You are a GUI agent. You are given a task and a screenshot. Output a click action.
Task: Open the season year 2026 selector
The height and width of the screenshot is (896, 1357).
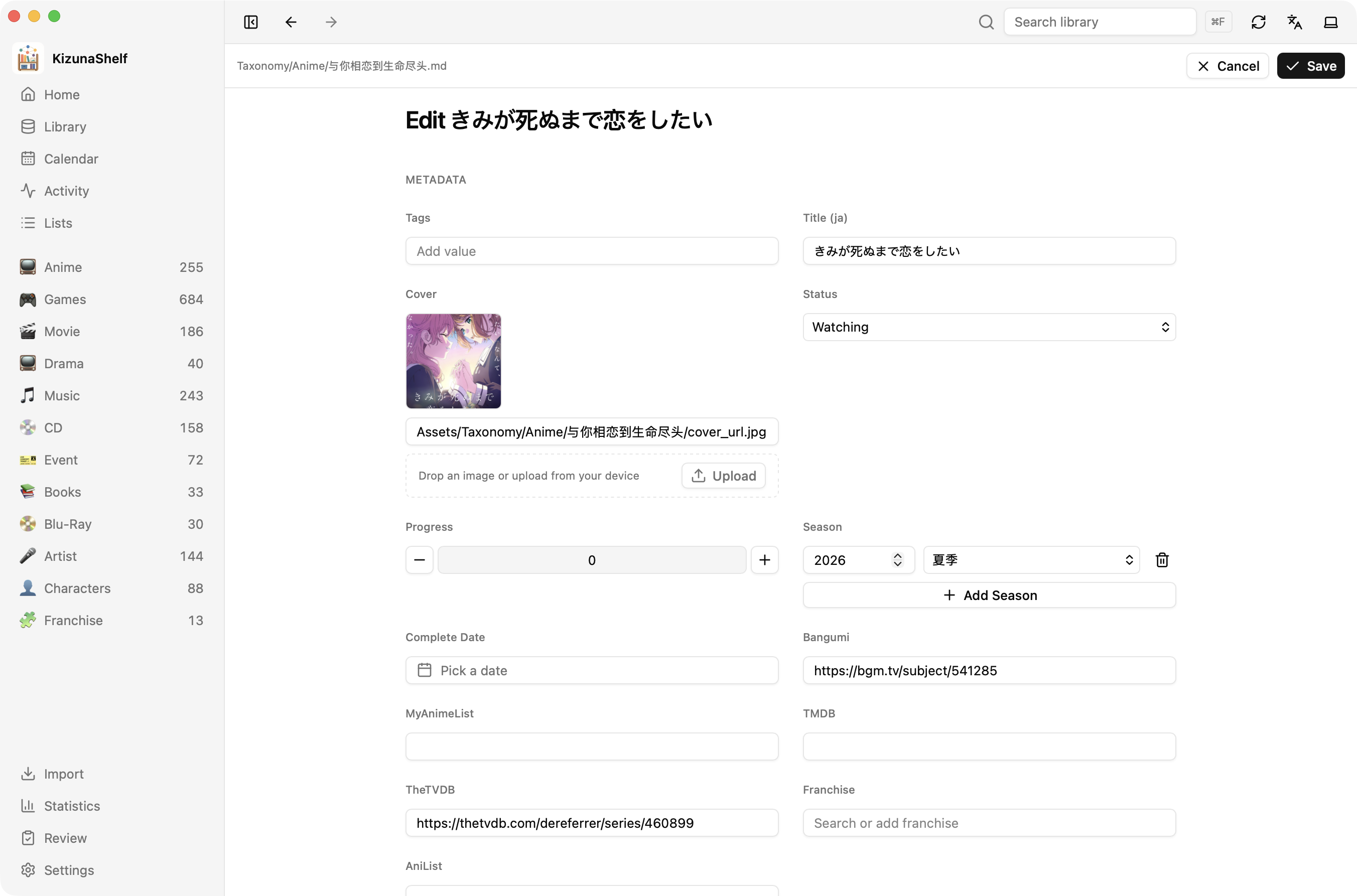[859, 560]
